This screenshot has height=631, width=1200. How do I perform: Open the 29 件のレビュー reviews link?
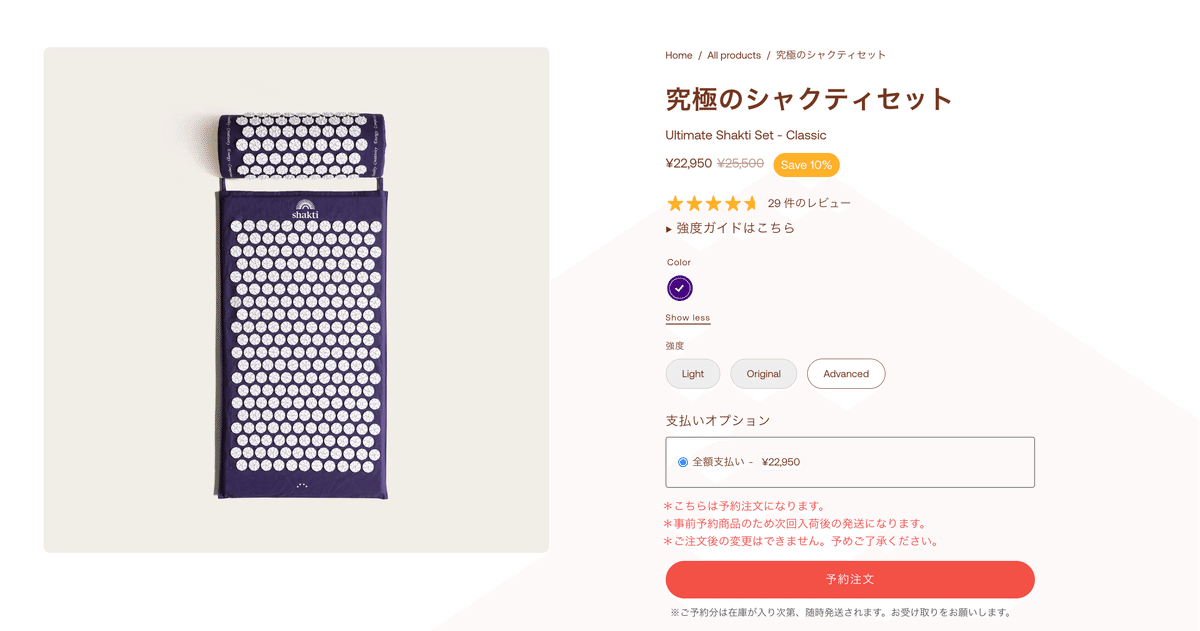[807, 202]
